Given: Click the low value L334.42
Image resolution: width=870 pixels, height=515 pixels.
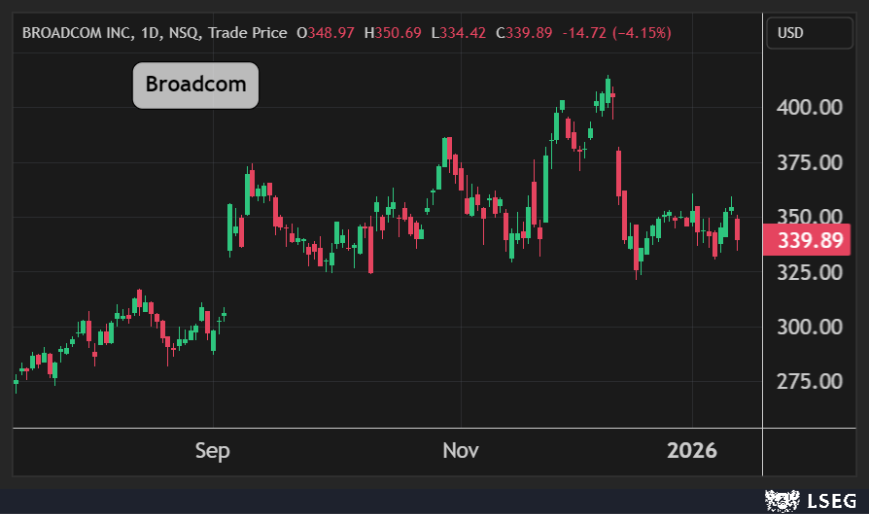Looking at the screenshot, I should pyautogui.click(x=458, y=33).
